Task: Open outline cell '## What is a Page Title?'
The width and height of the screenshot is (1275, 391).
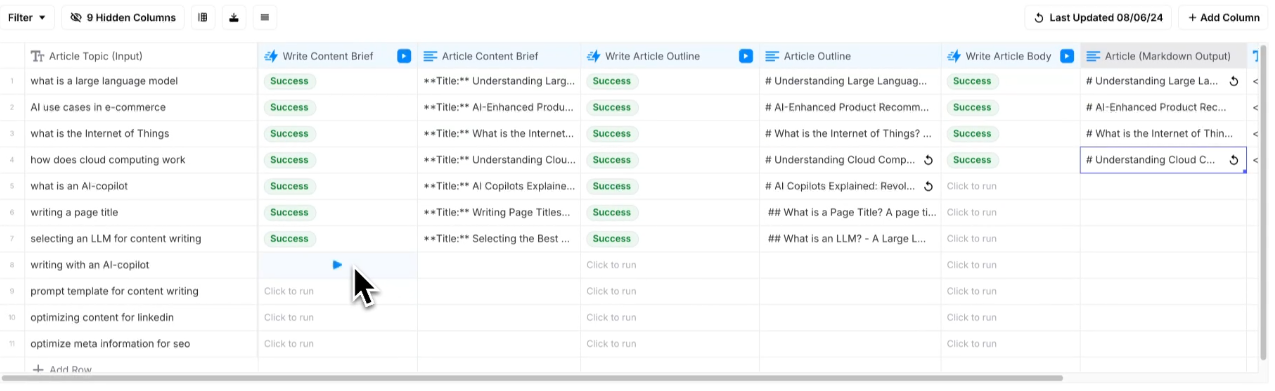Action: click(x=850, y=212)
